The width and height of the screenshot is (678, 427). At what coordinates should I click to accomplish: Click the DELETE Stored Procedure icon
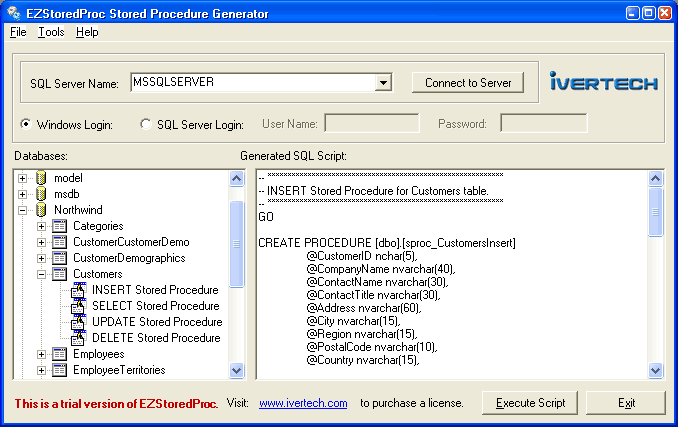coord(79,338)
